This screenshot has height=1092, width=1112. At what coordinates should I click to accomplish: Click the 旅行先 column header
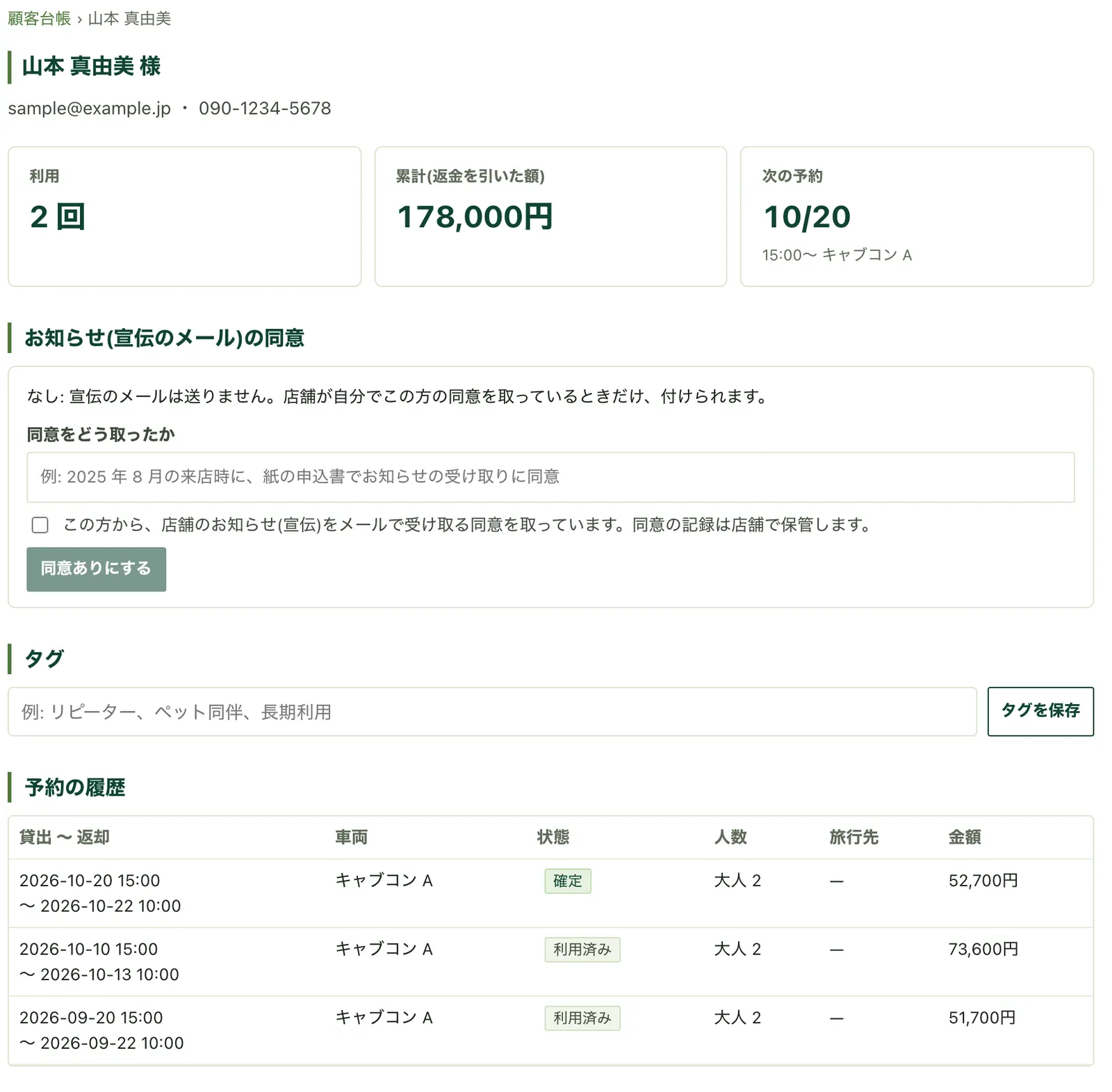(853, 837)
